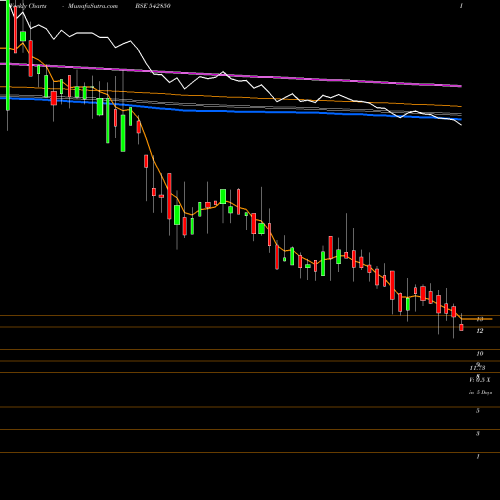
Task: Click the 'V: 0.5 X' volume text
Action: [480, 380]
